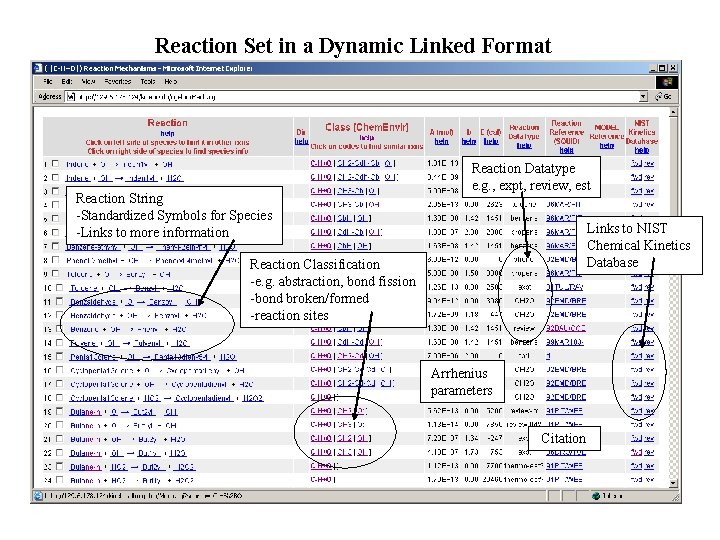Click the HO2 species link in row 23
The image size is (720, 540).
118,467
